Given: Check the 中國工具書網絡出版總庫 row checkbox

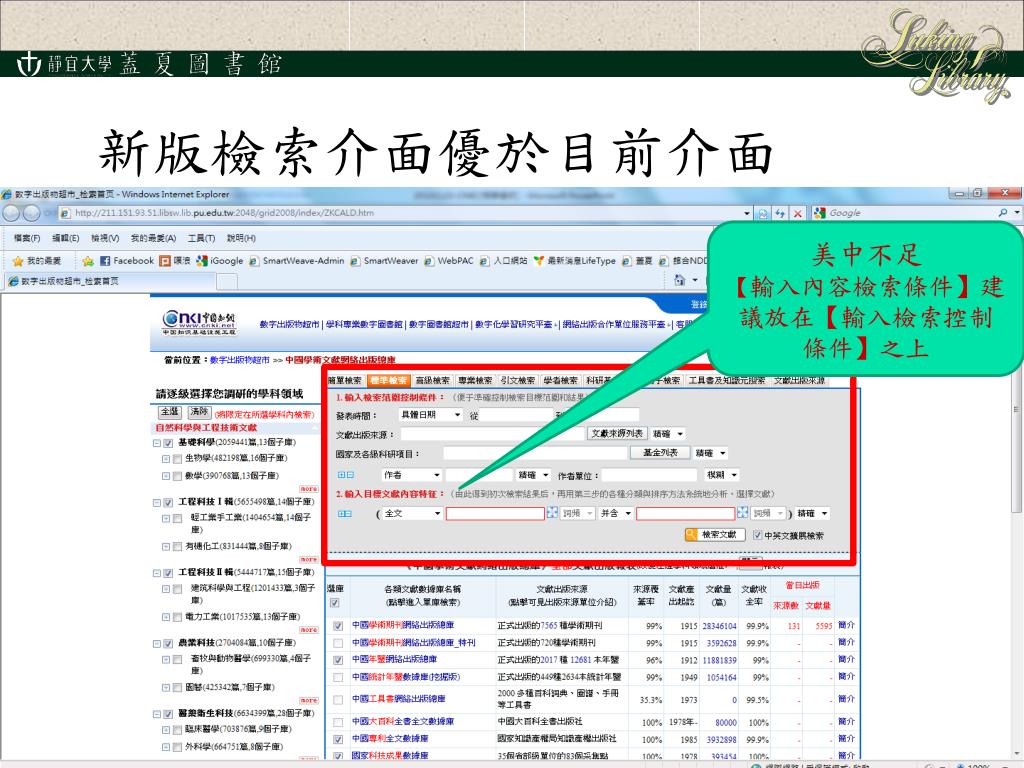Looking at the screenshot, I should (x=338, y=701).
